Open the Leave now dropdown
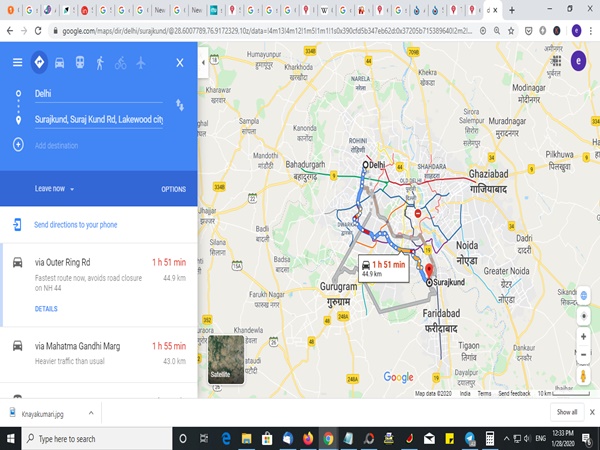The height and width of the screenshot is (450, 600). pyautogui.click(x=54, y=189)
